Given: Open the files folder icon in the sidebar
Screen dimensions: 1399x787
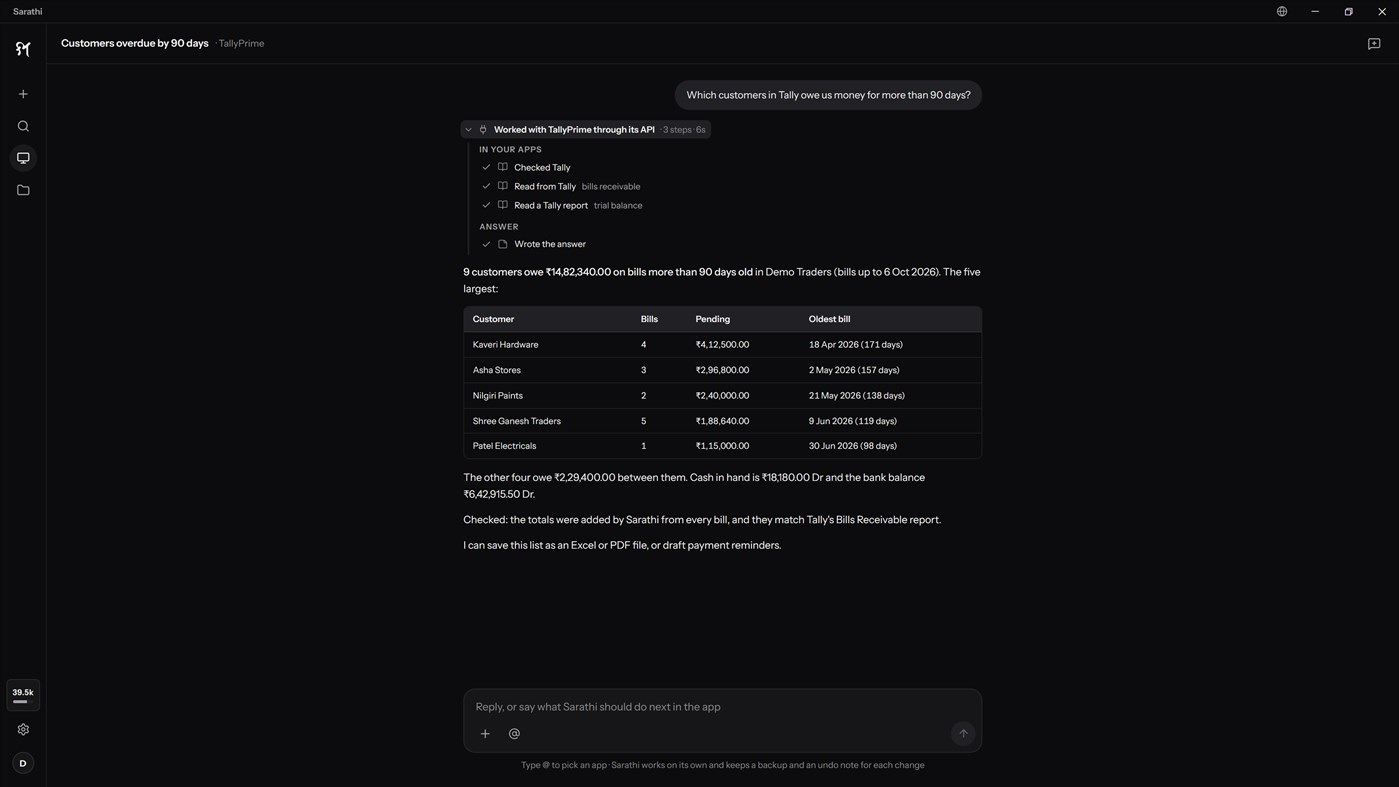Looking at the screenshot, I should tap(23, 190).
